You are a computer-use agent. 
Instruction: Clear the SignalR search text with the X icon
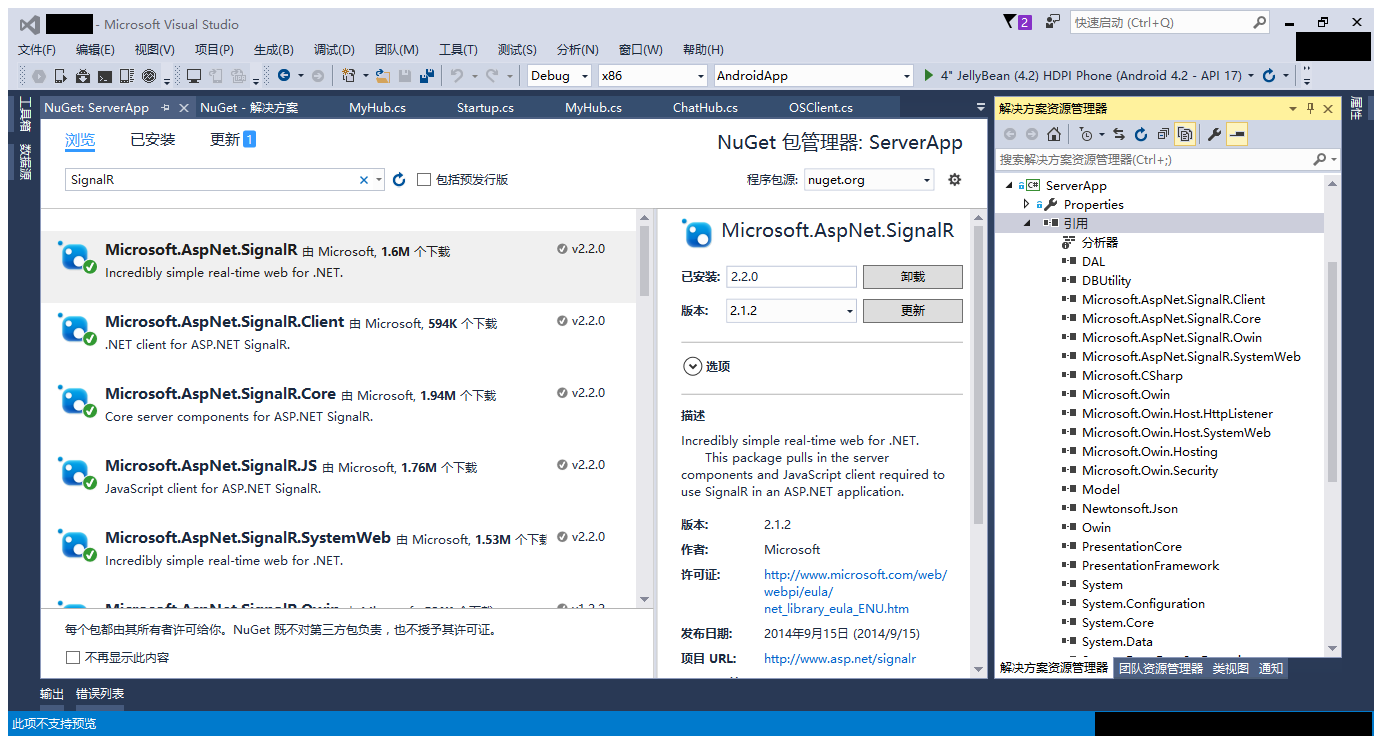click(364, 180)
